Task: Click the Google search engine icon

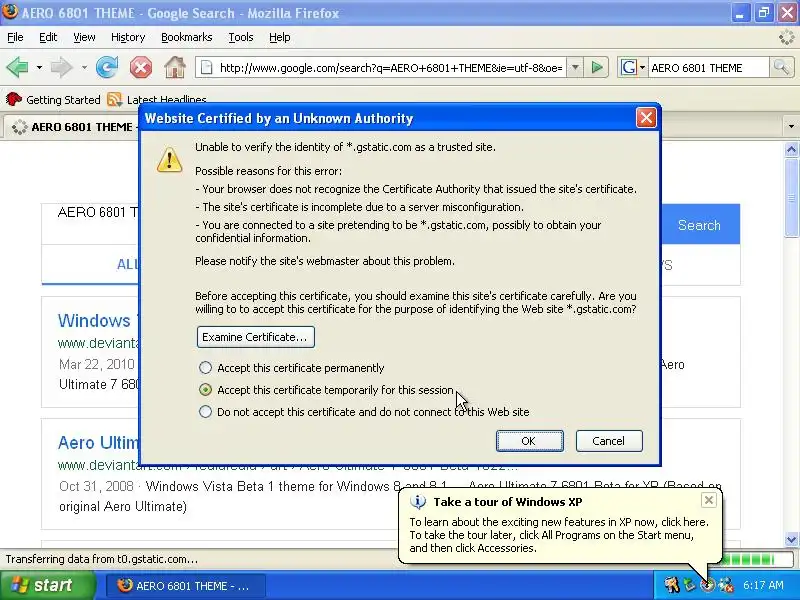Action: point(629,67)
